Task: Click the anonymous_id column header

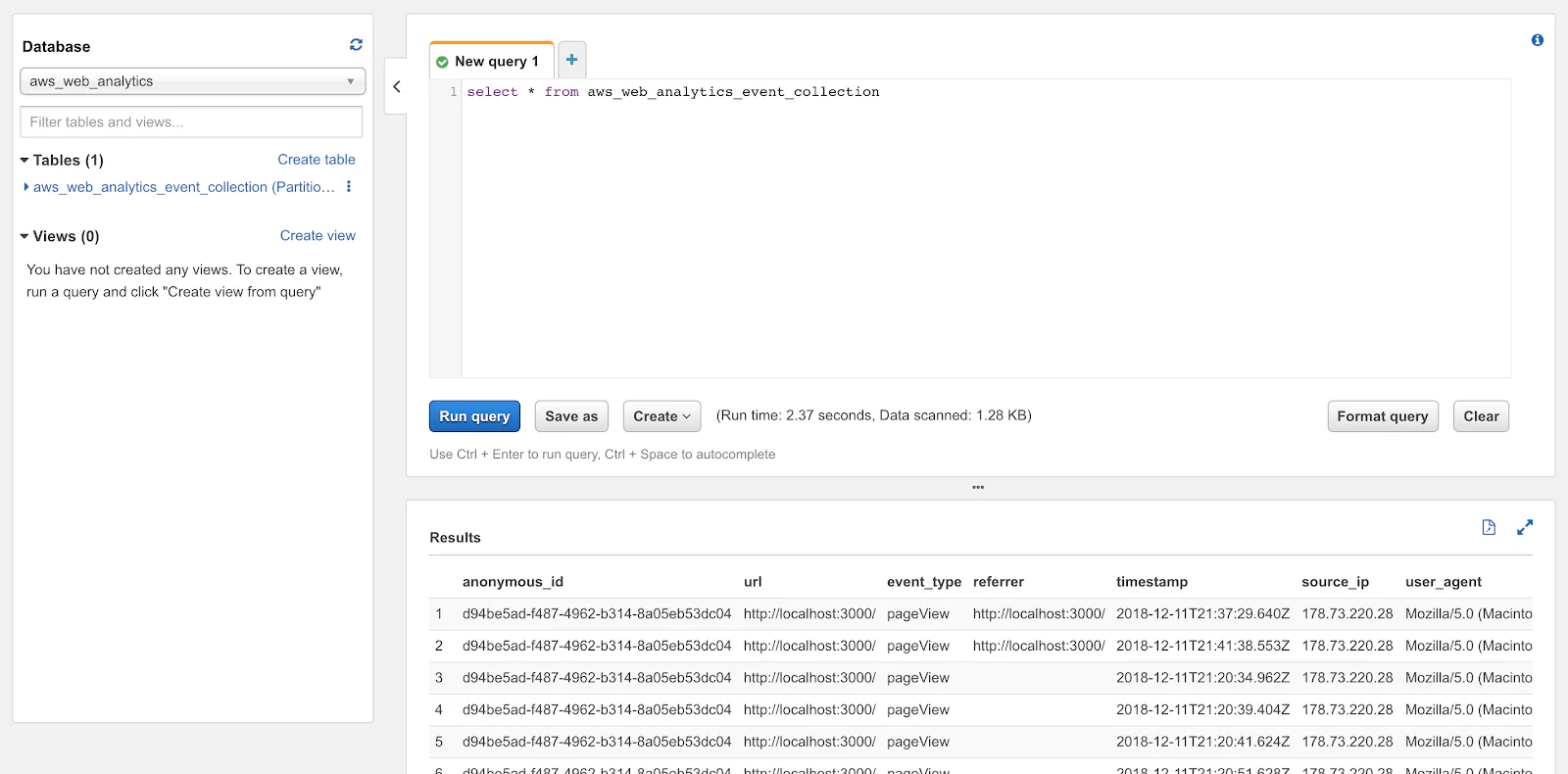Action: point(513,582)
